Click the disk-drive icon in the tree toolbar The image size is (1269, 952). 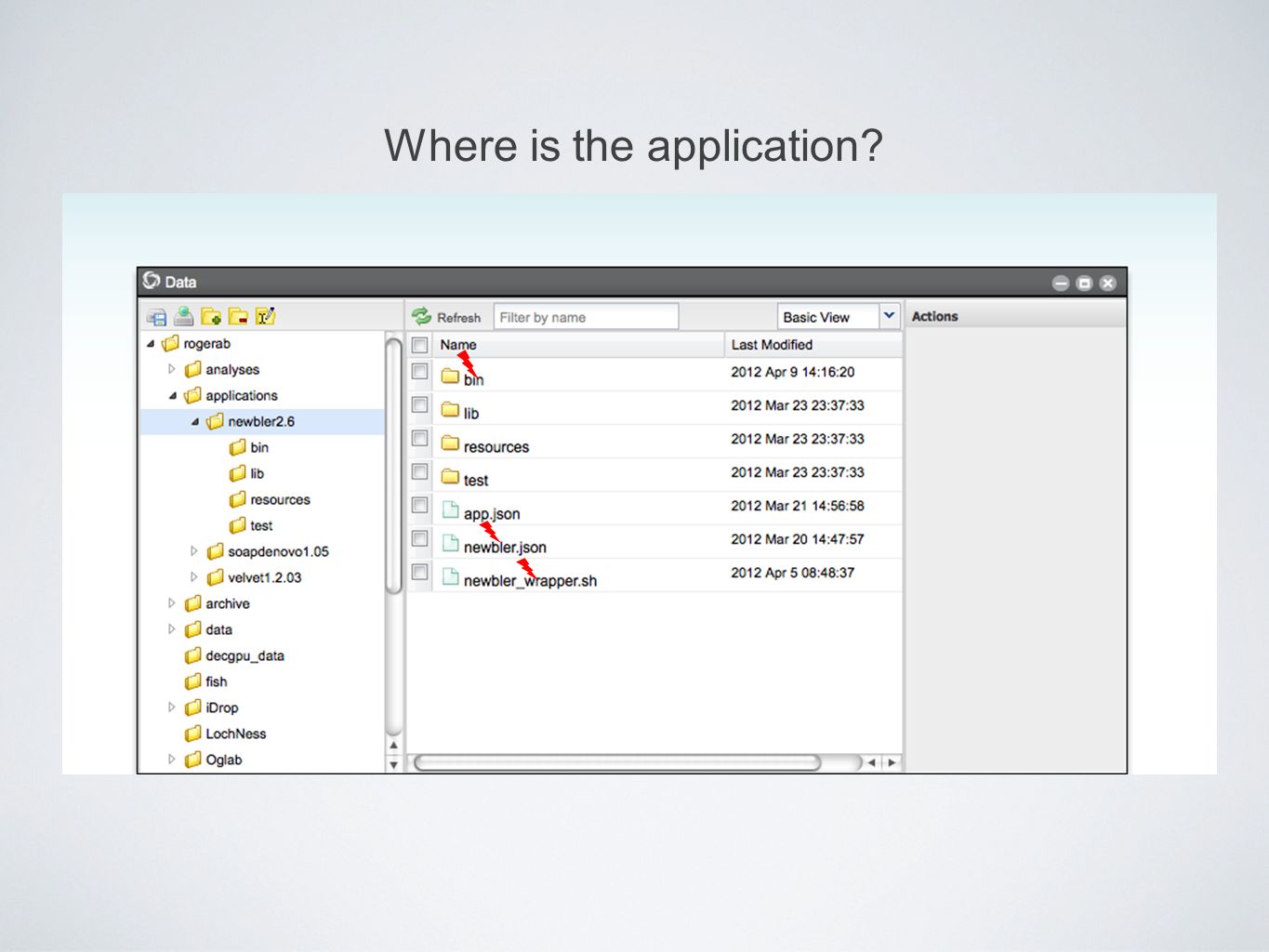tap(156, 316)
